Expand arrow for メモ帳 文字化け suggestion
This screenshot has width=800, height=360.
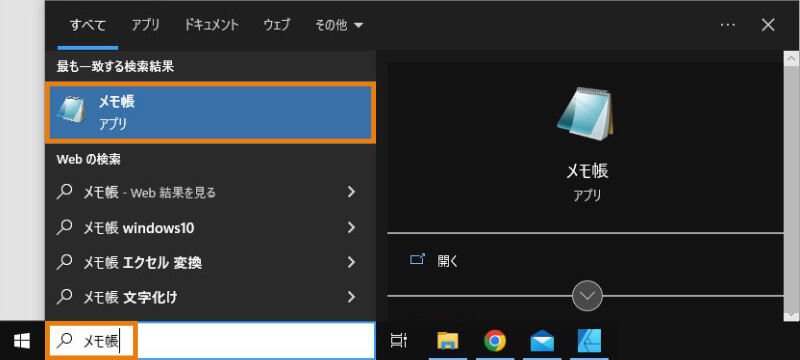(351, 296)
